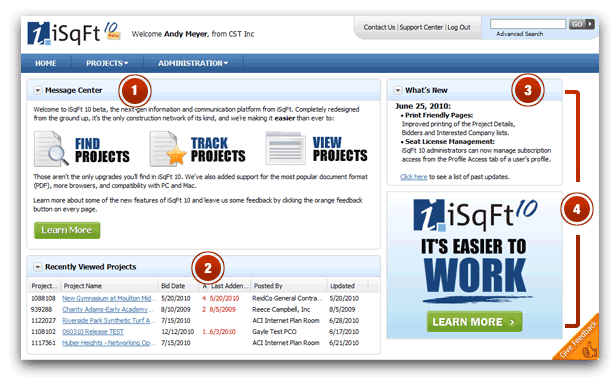Open Advanced Search

519,34
